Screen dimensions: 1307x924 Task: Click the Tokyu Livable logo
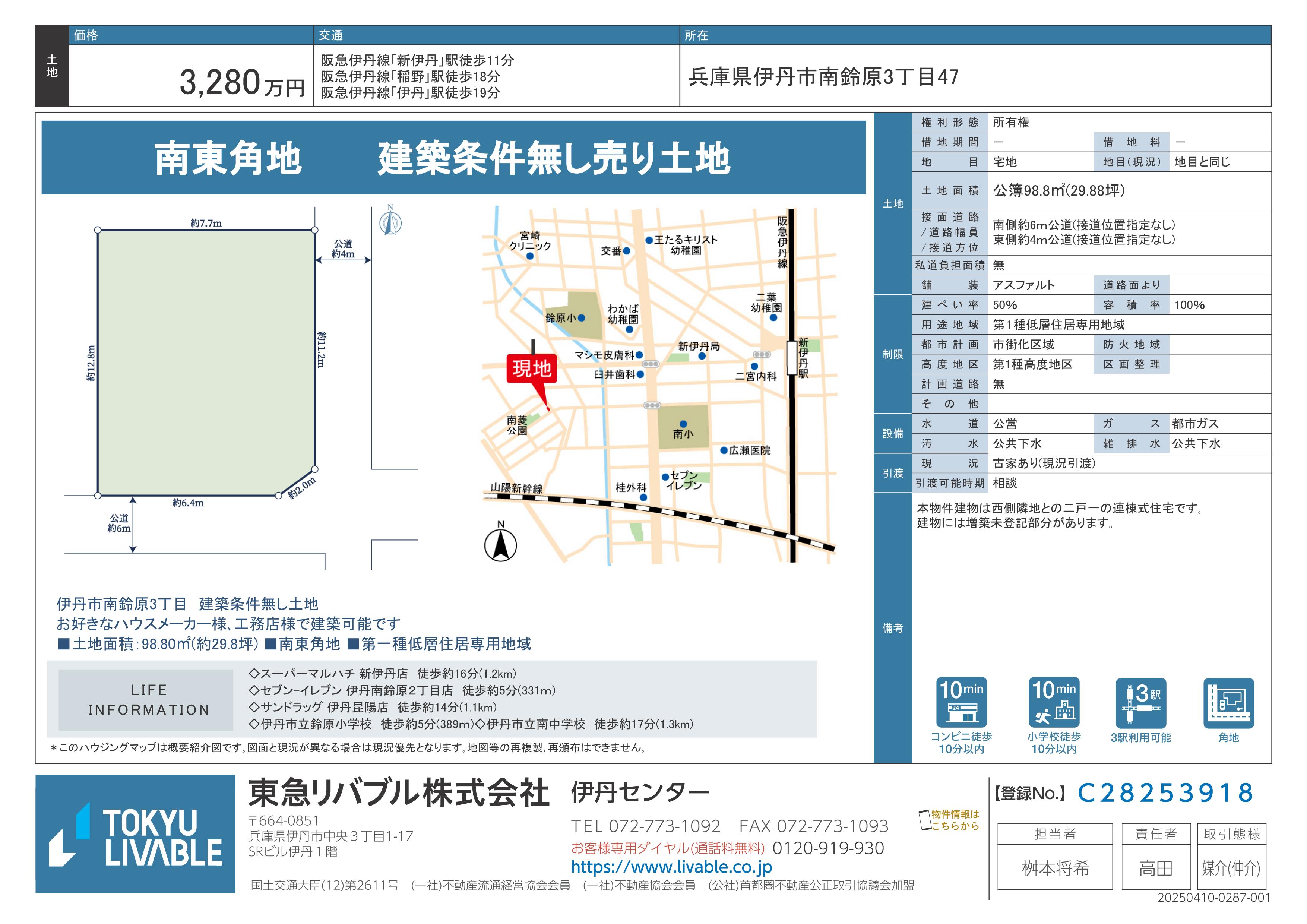click(136, 833)
